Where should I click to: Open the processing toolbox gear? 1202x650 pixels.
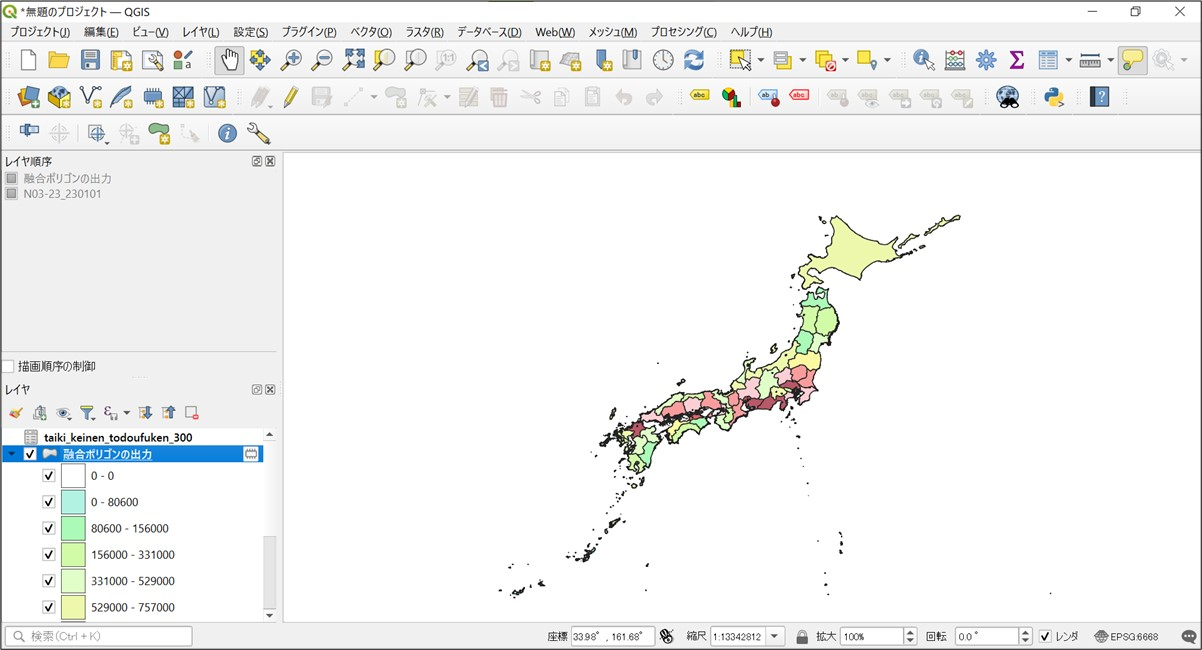pyautogui.click(x=986, y=60)
